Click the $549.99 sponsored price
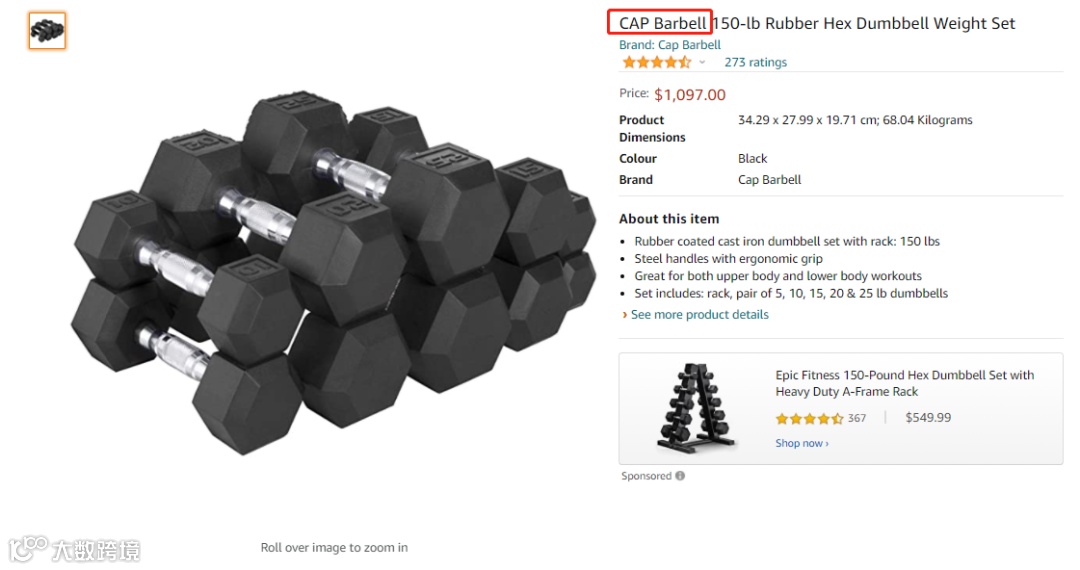The height and width of the screenshot is (570, 1080). point(928,418)
